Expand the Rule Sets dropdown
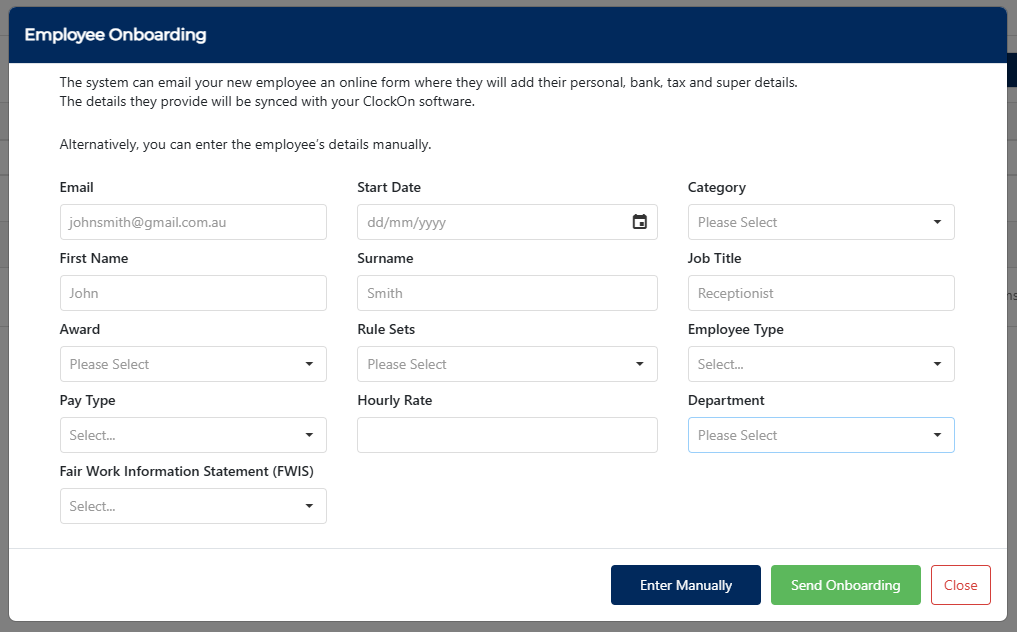 point(507,364)
